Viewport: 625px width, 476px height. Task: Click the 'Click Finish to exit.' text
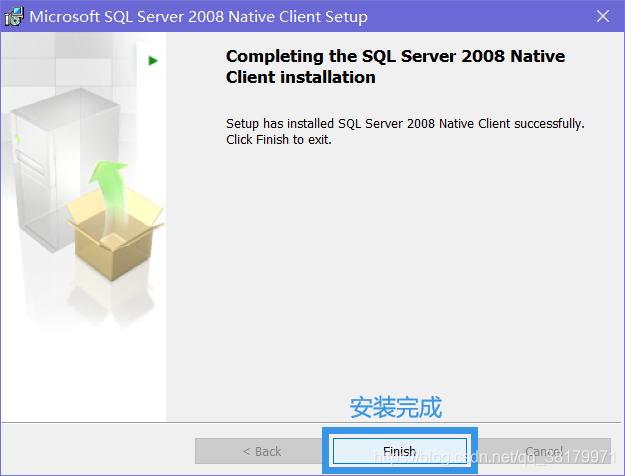point(279,140)
